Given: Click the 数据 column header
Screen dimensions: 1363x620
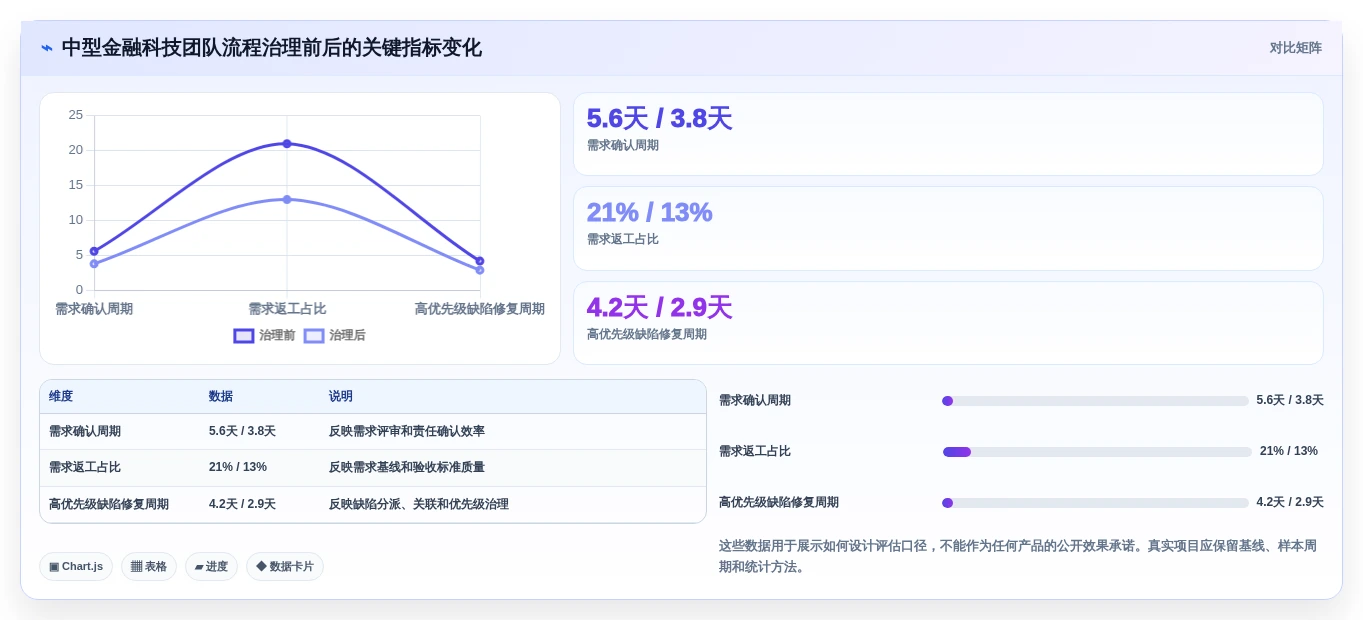Looking at the screenshot, I should tap(221, 397).
